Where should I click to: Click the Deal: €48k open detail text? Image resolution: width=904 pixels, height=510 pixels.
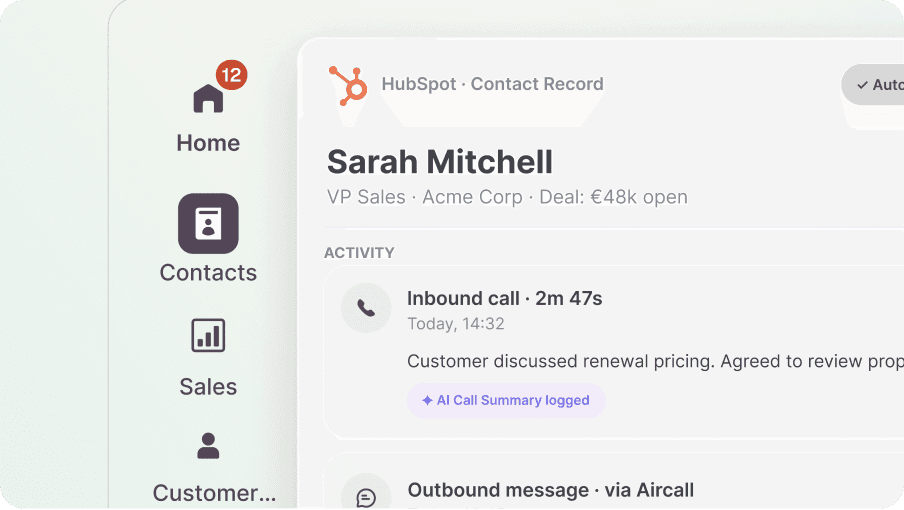point(613,197)
